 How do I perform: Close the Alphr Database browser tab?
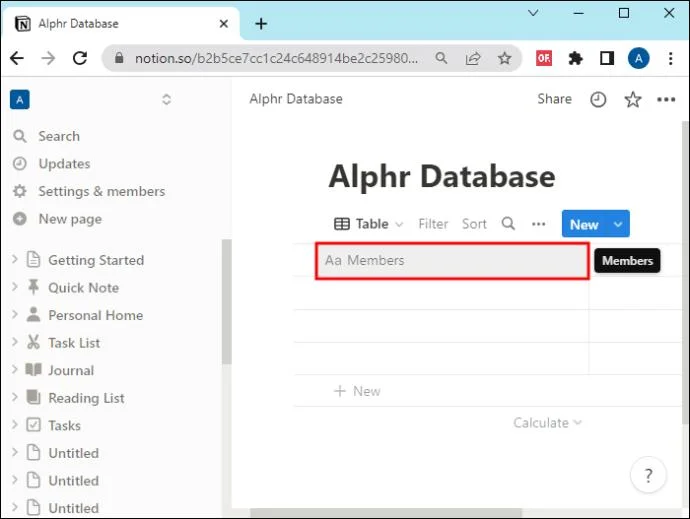pos(224,24)
